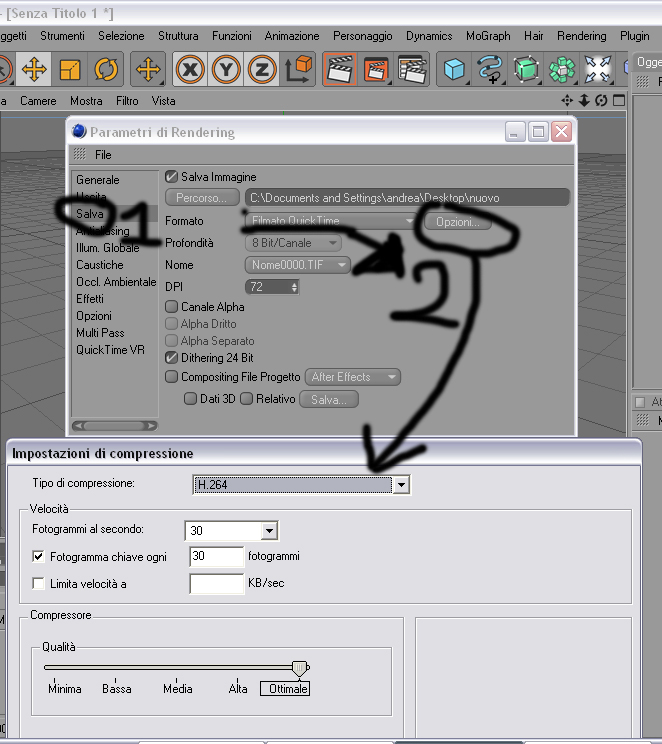Open the spline tools icon
This screenshot has width=662, height=744.
490,69
